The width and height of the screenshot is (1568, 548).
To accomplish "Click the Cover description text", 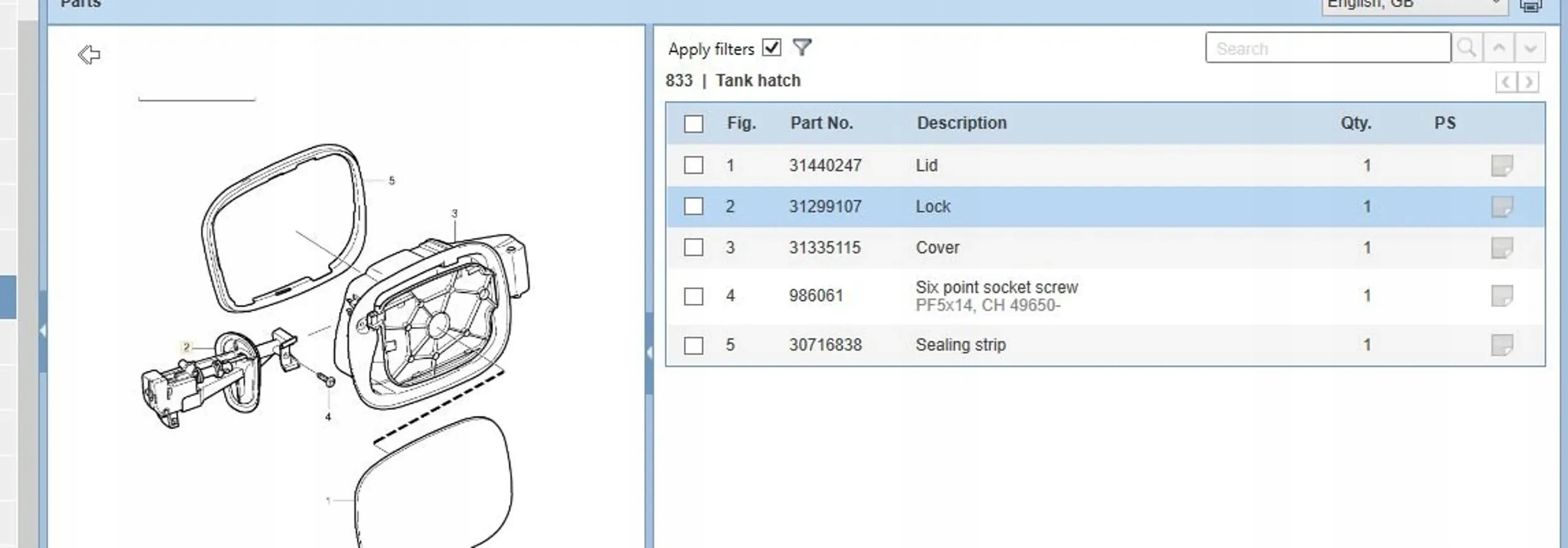I will click(x=938, y=247).
